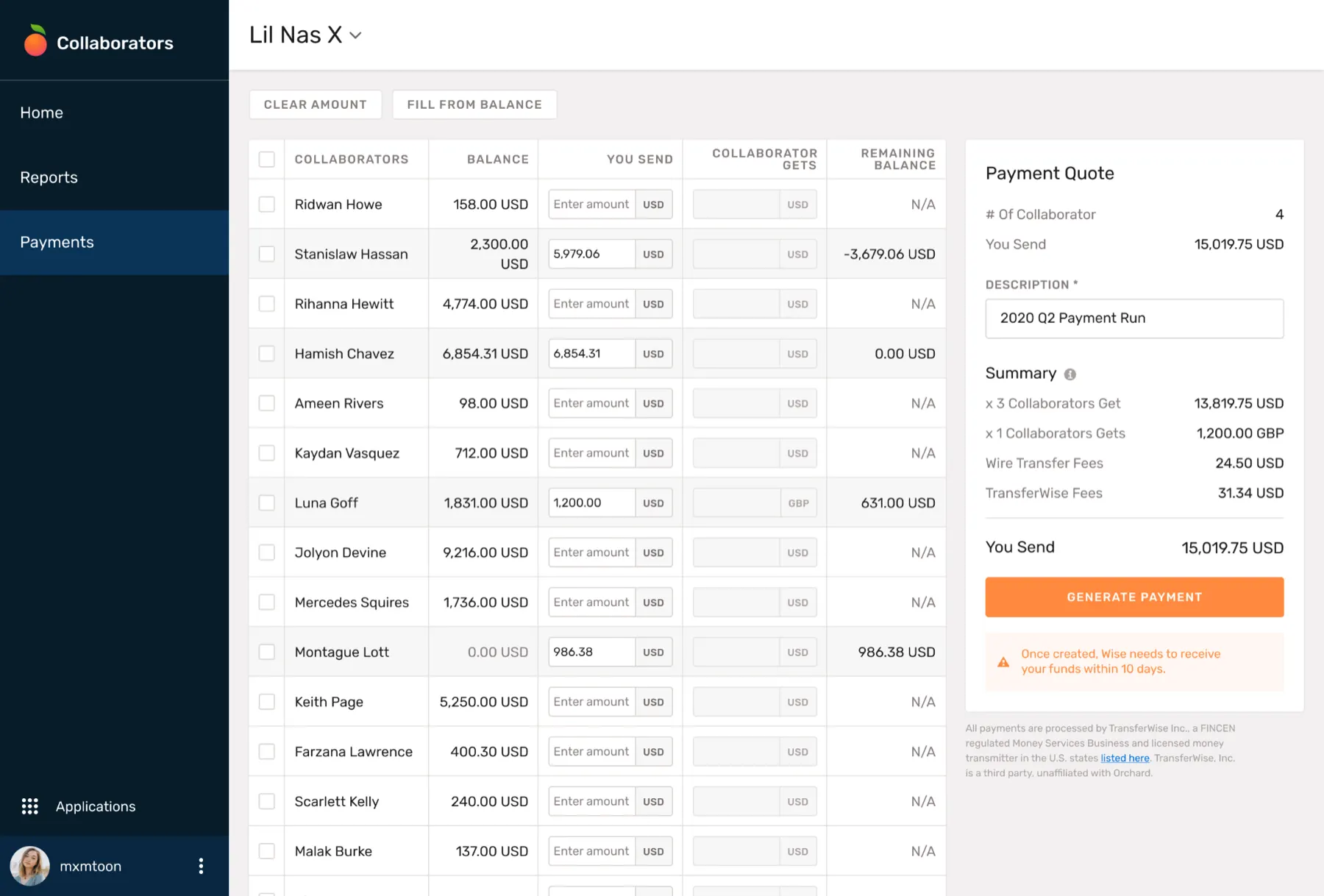This screenshot has height=896, width=1324.
Task: Select Payments in the sidebar
Action: (x=114, y=242)
